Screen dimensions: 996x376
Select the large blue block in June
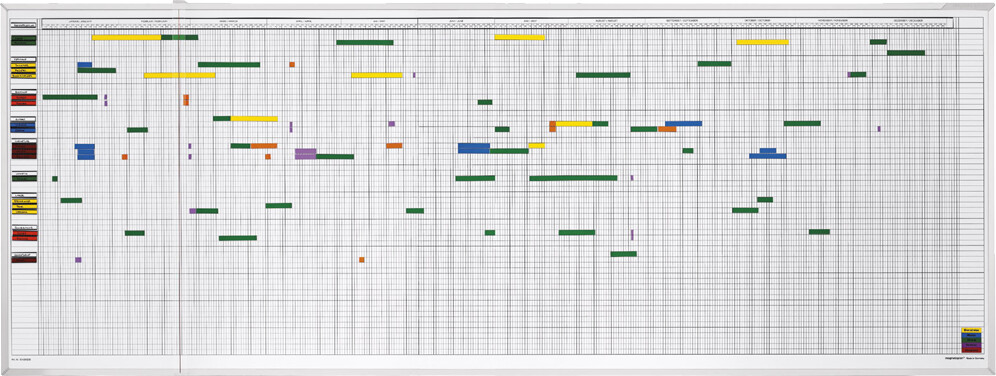click(x=474, y=148)
